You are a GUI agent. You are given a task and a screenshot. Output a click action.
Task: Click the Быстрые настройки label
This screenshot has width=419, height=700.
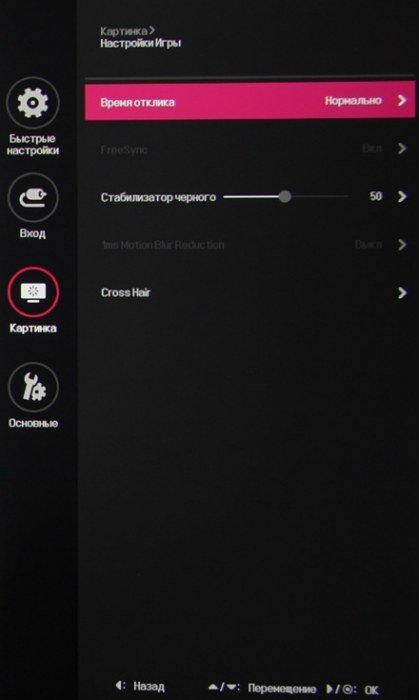click(33, 145)
